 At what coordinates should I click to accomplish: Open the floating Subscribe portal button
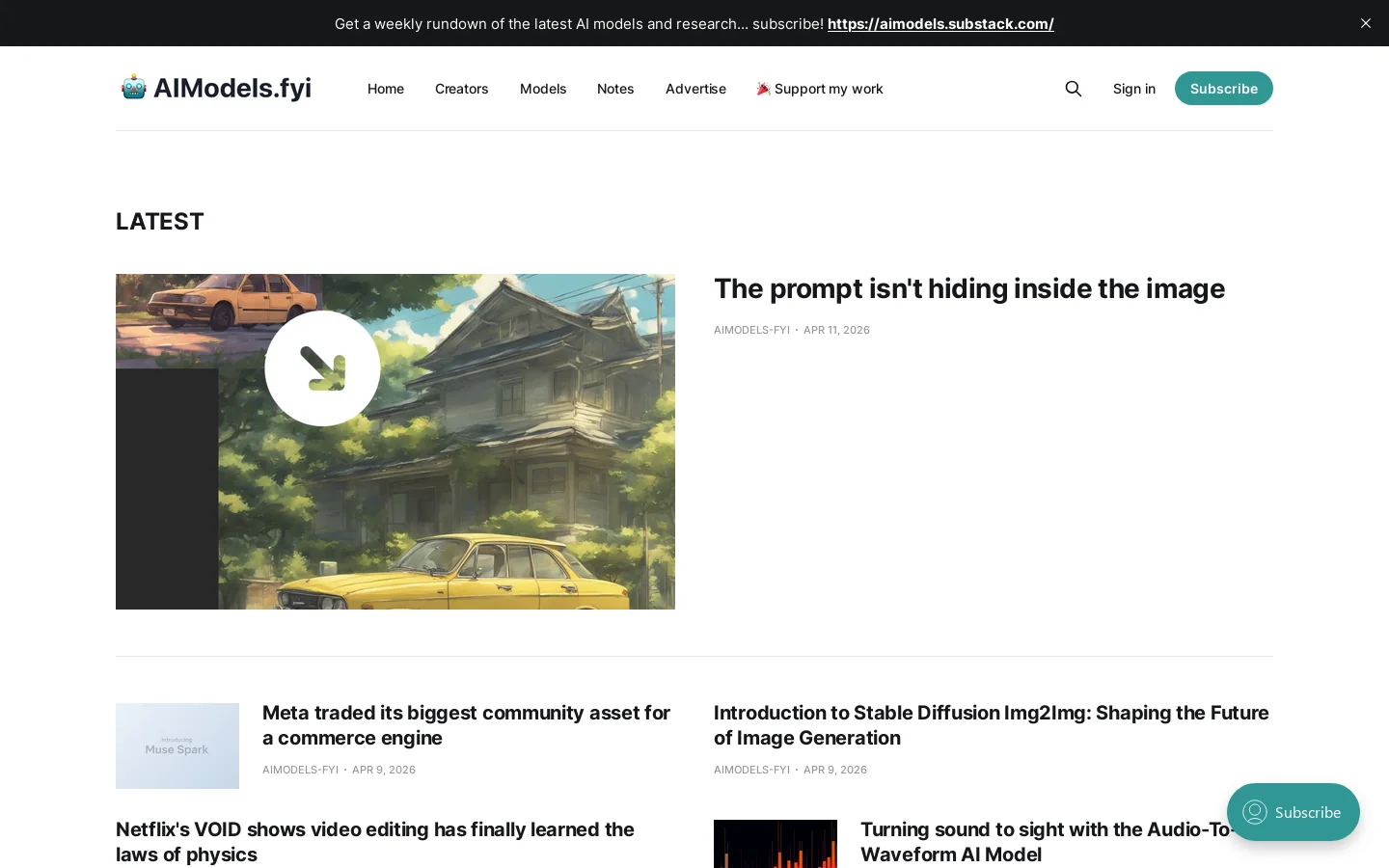click(x=1294, y=812)
